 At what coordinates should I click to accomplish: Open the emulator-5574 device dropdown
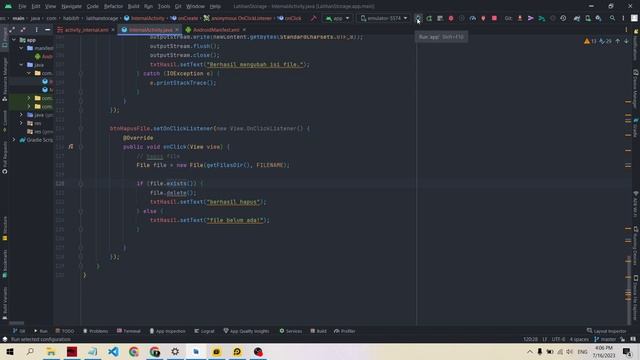point(384,18)
